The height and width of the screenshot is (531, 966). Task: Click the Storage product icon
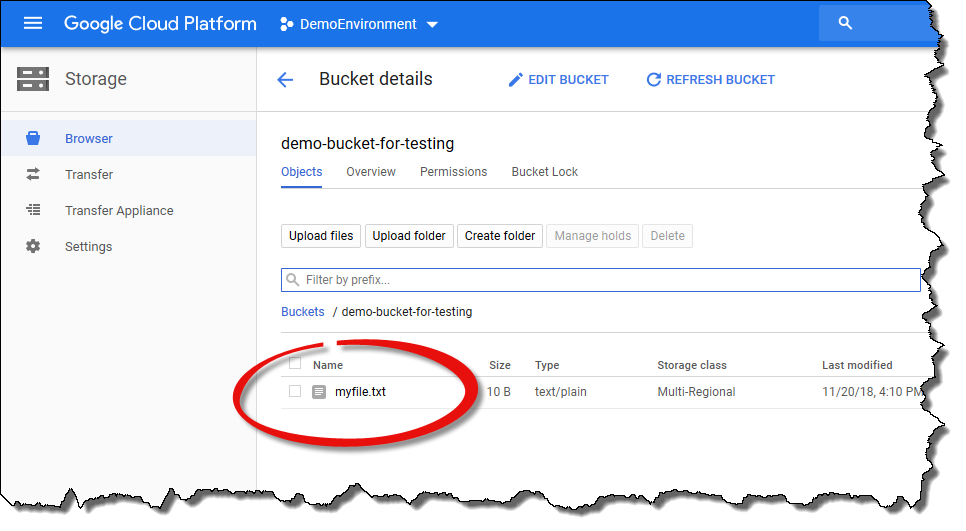(x=33, y=79)
